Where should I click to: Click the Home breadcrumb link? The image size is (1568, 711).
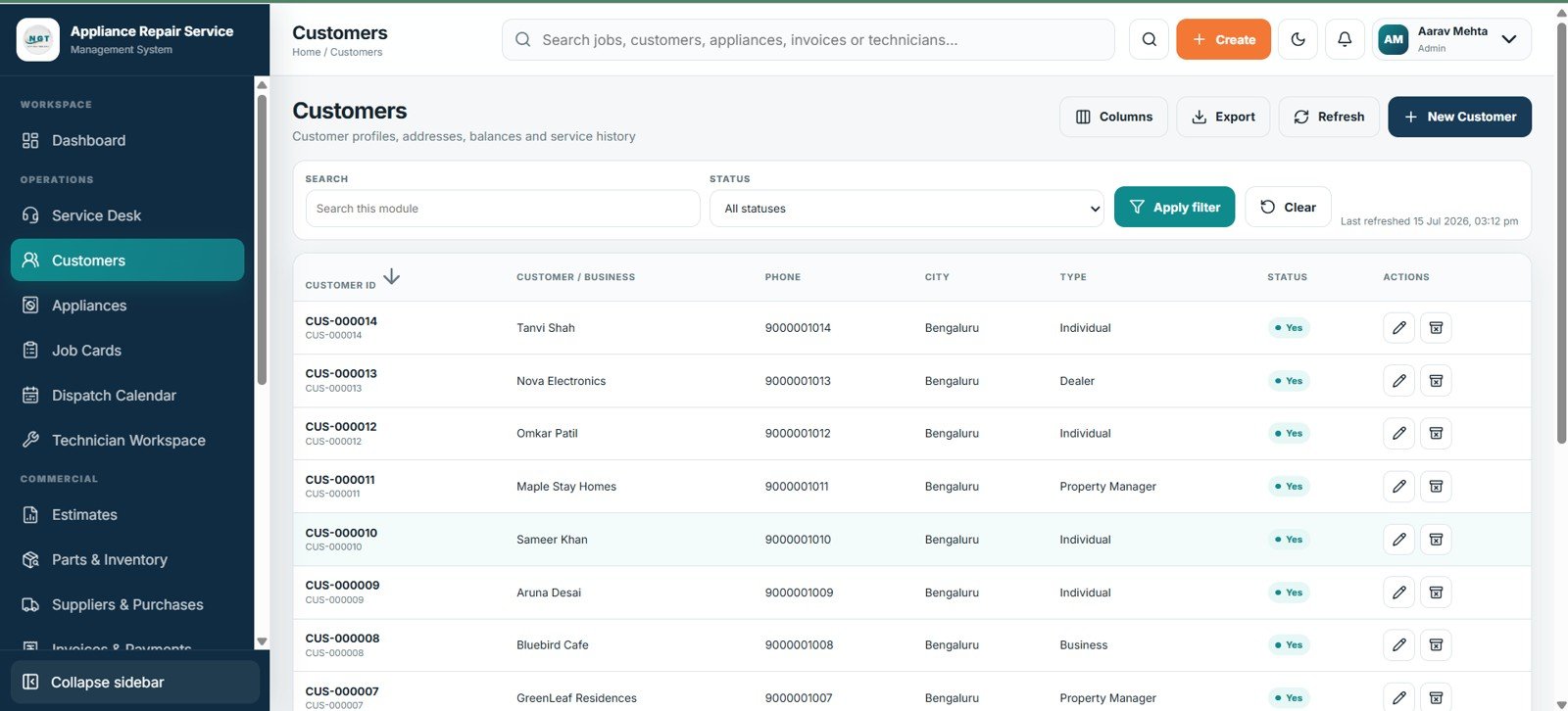(x=306, y=52)
